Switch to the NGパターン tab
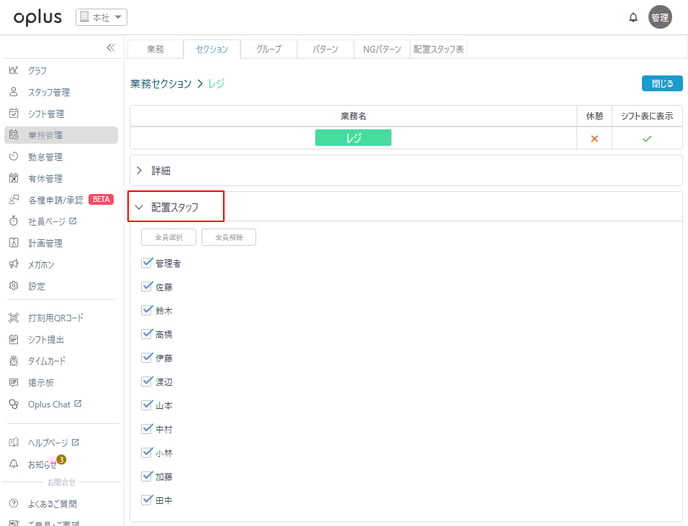688x526 pixels. [x=379, y=48]
